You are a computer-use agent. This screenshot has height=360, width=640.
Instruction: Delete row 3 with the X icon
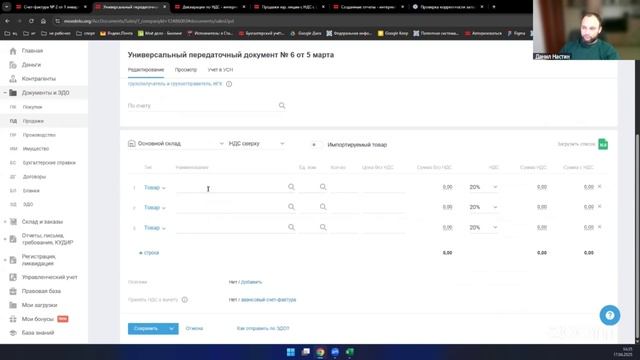click(x=600, y=227)
